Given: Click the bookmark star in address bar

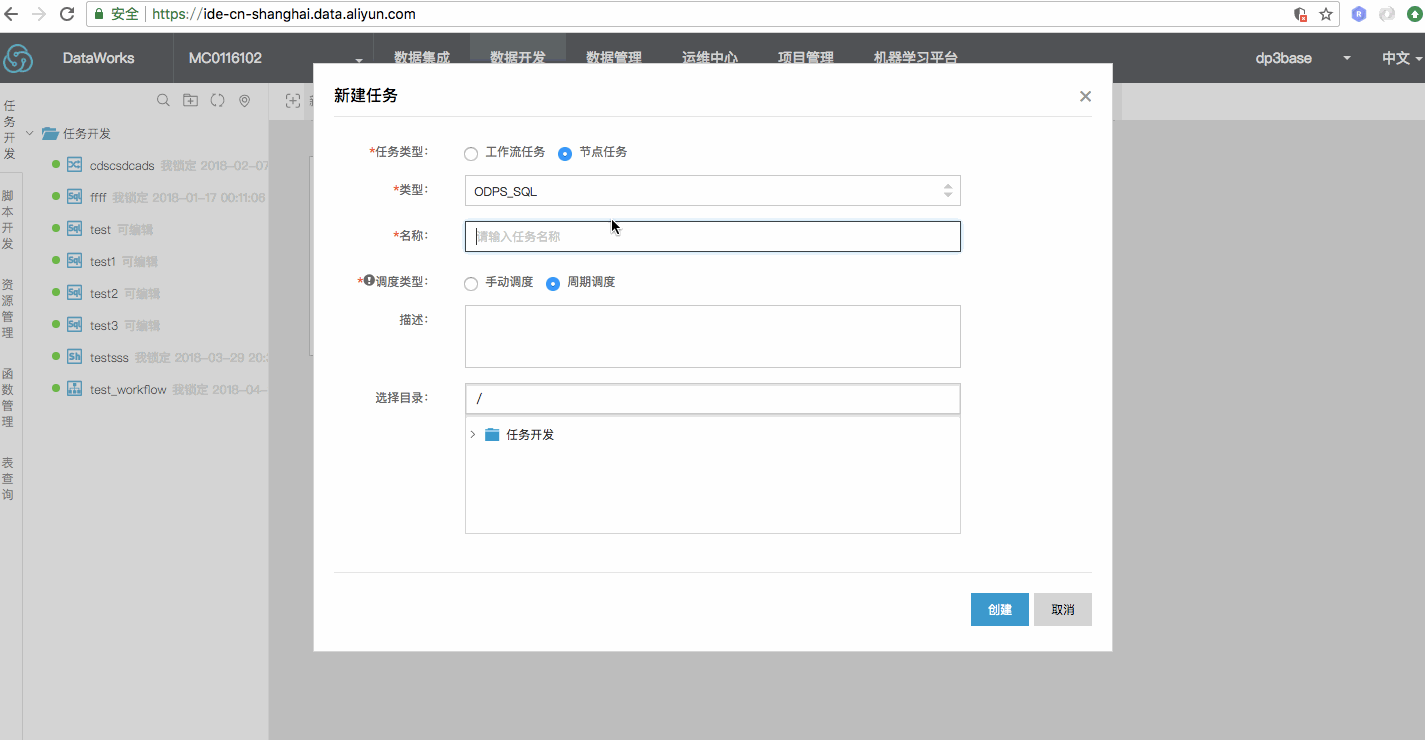Looking at the screenshot, I should (1326, 14).
